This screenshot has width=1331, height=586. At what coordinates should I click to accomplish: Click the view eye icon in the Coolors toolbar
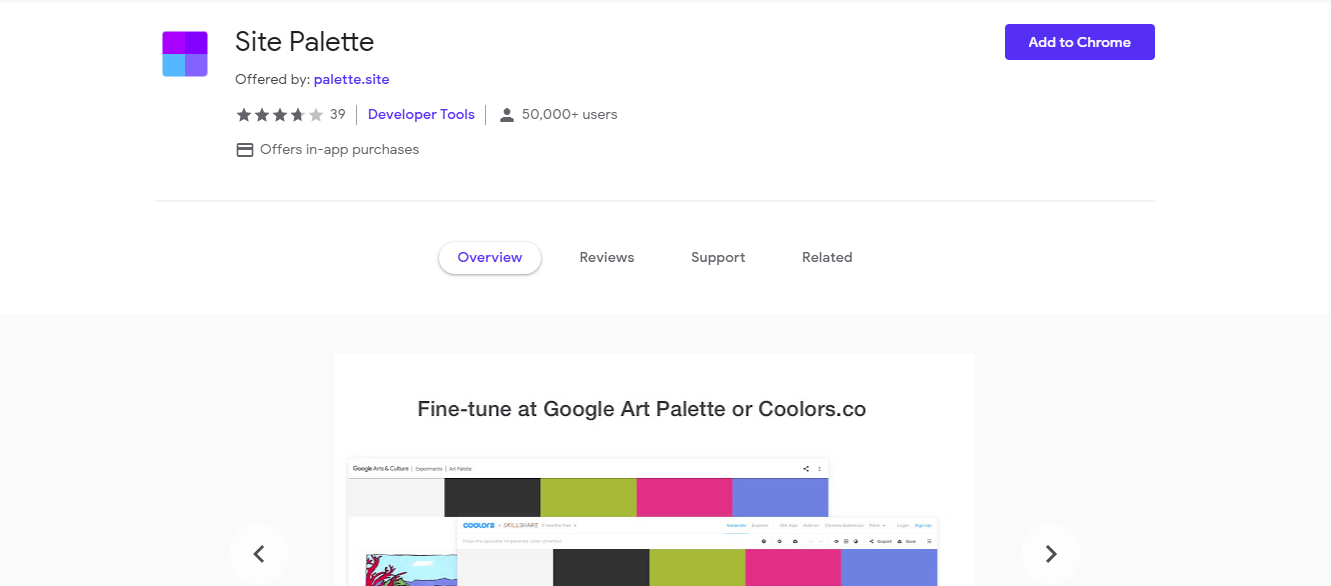click(x=836, y=541)
